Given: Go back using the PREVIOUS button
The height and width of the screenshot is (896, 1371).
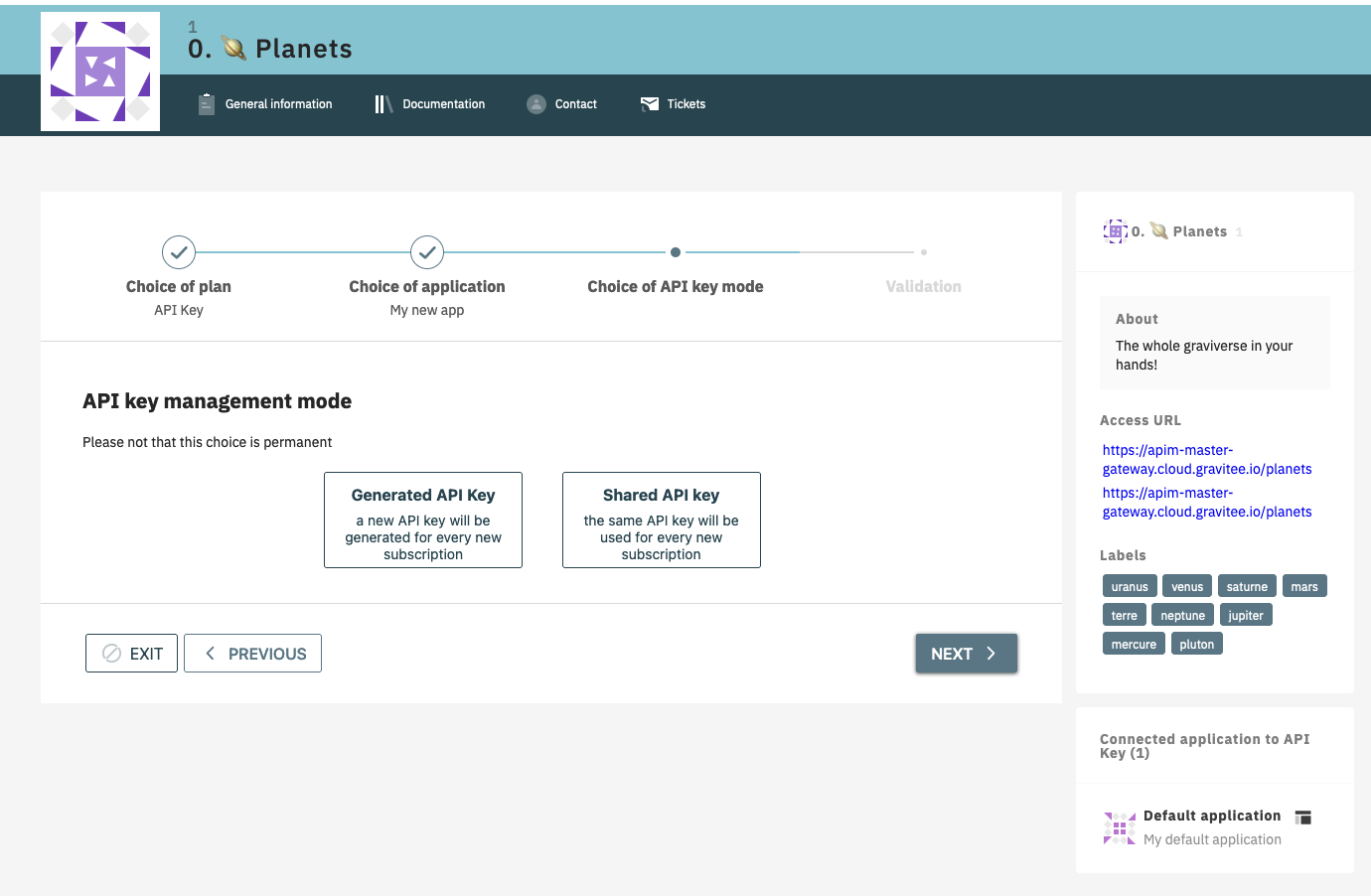Looking at the screenshot, I should pyautogui.click(x=252, y=653).
